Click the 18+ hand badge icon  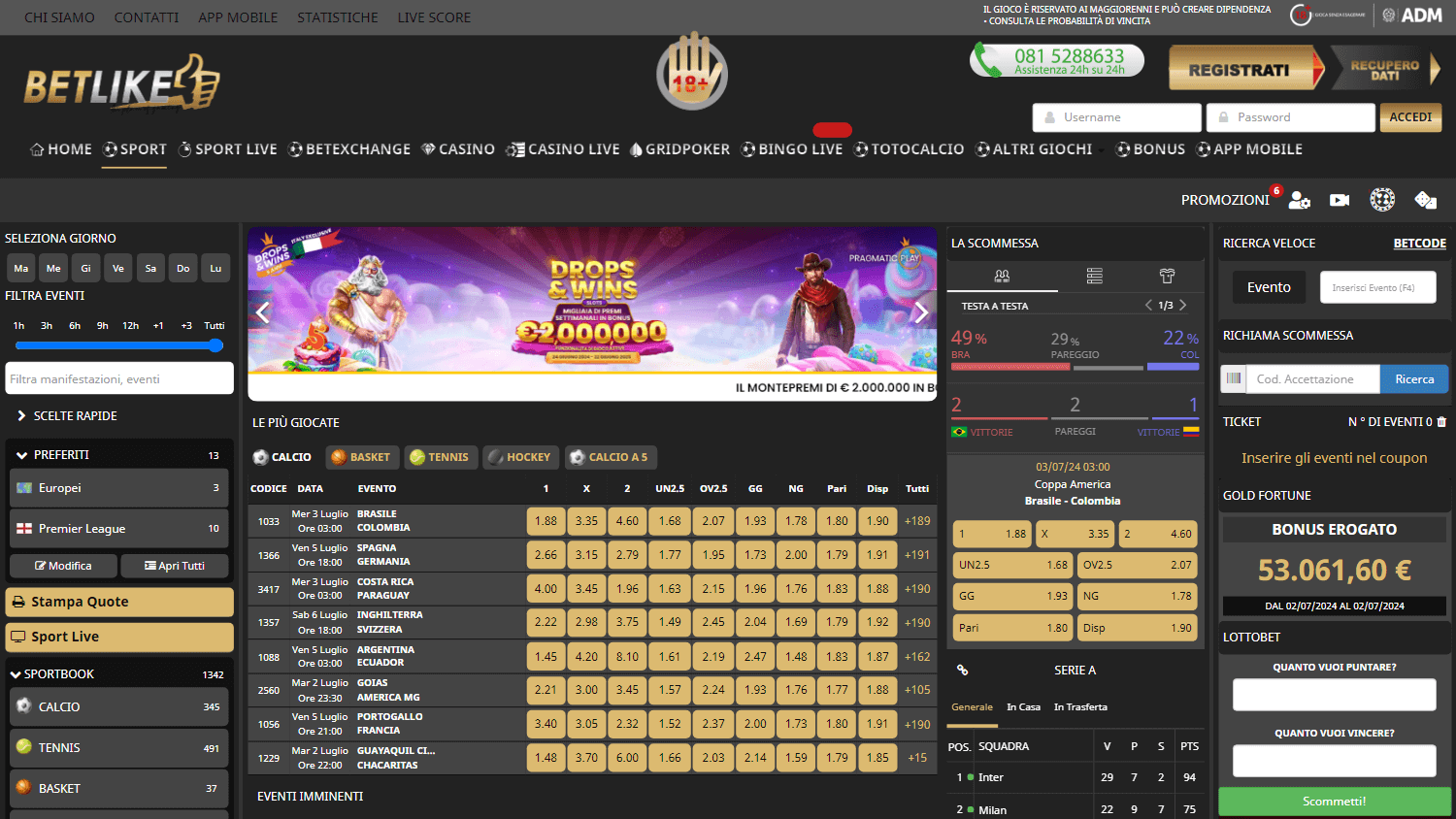[691, 73]
